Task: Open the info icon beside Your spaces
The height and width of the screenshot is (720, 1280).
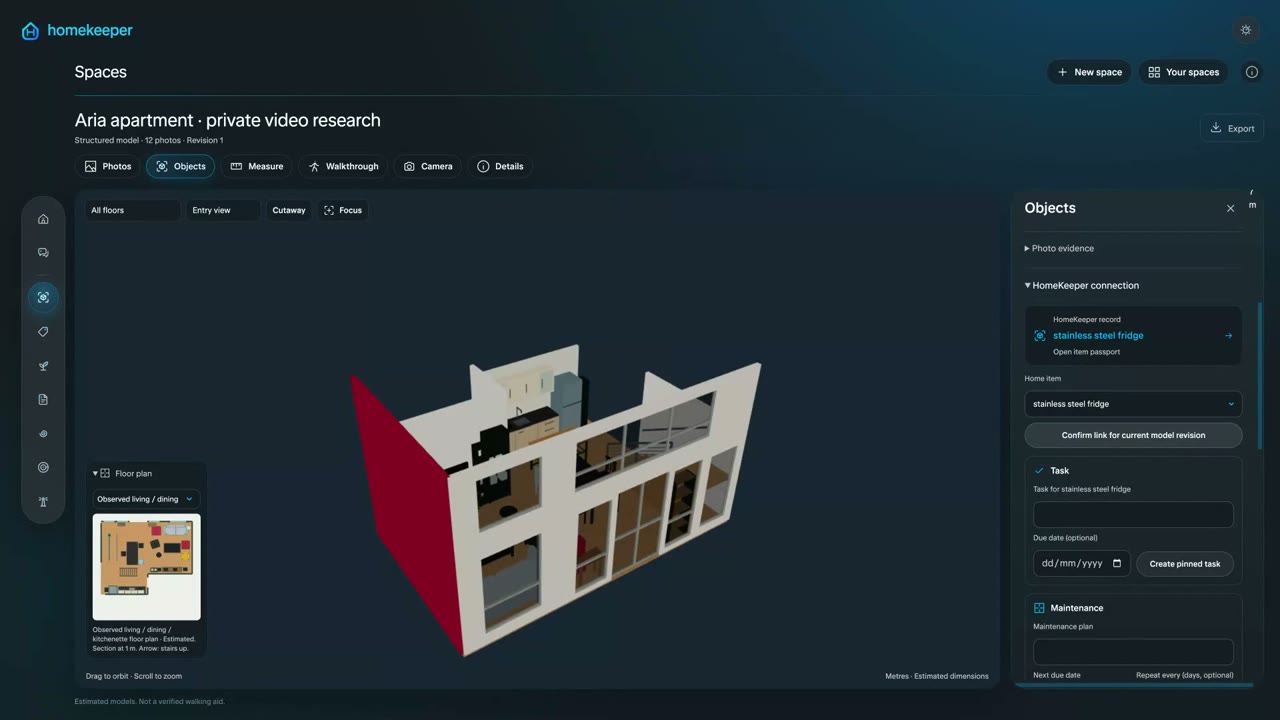Action: (x=1252, y=72)
